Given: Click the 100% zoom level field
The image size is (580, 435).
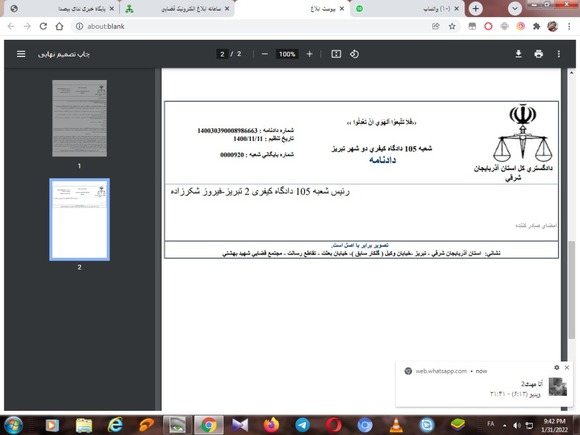Looking at the screenshot, I should pos(287,54).
